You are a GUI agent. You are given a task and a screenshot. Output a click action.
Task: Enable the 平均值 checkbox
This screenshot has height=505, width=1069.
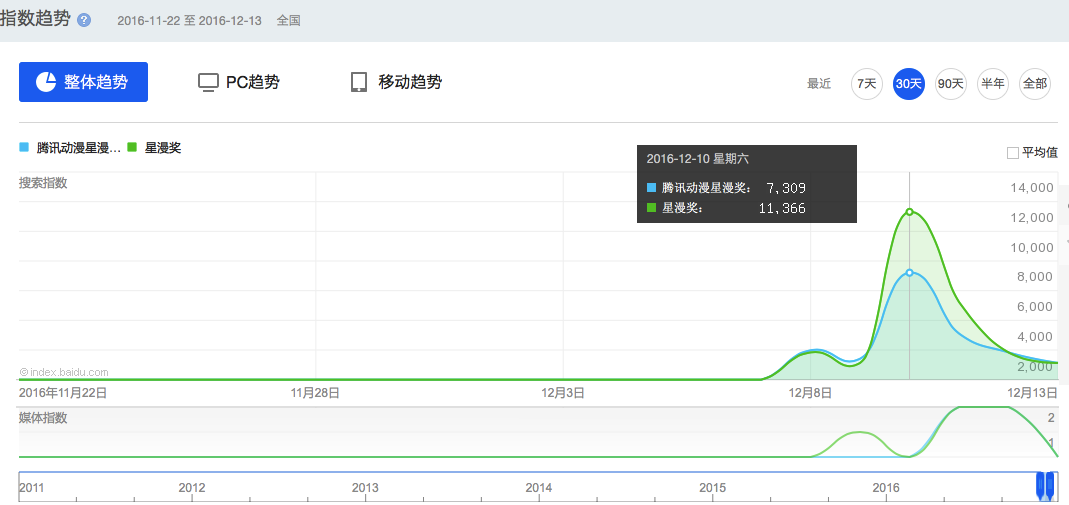(1013, 153)
